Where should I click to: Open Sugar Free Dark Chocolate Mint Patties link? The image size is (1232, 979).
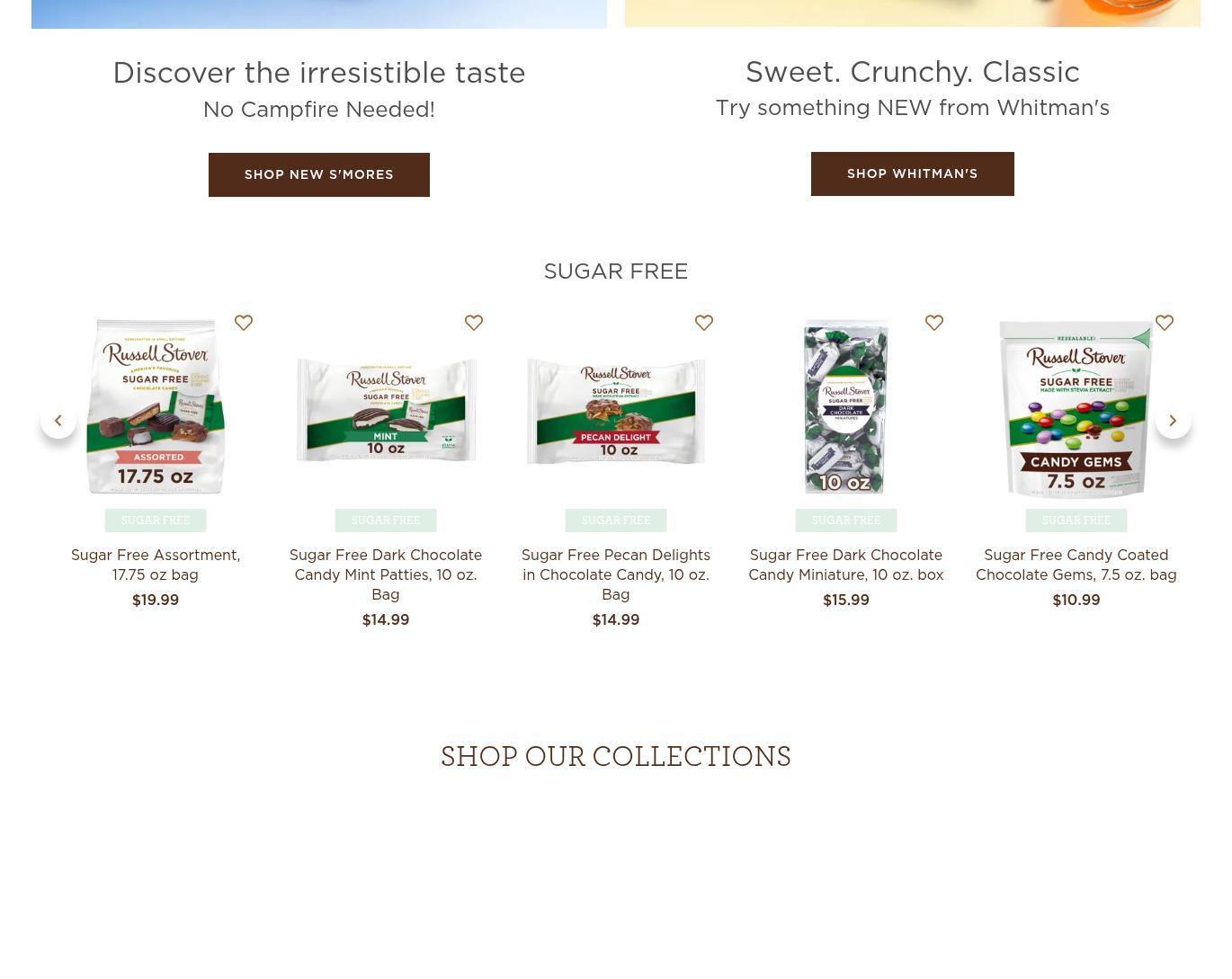pos(386,574)
